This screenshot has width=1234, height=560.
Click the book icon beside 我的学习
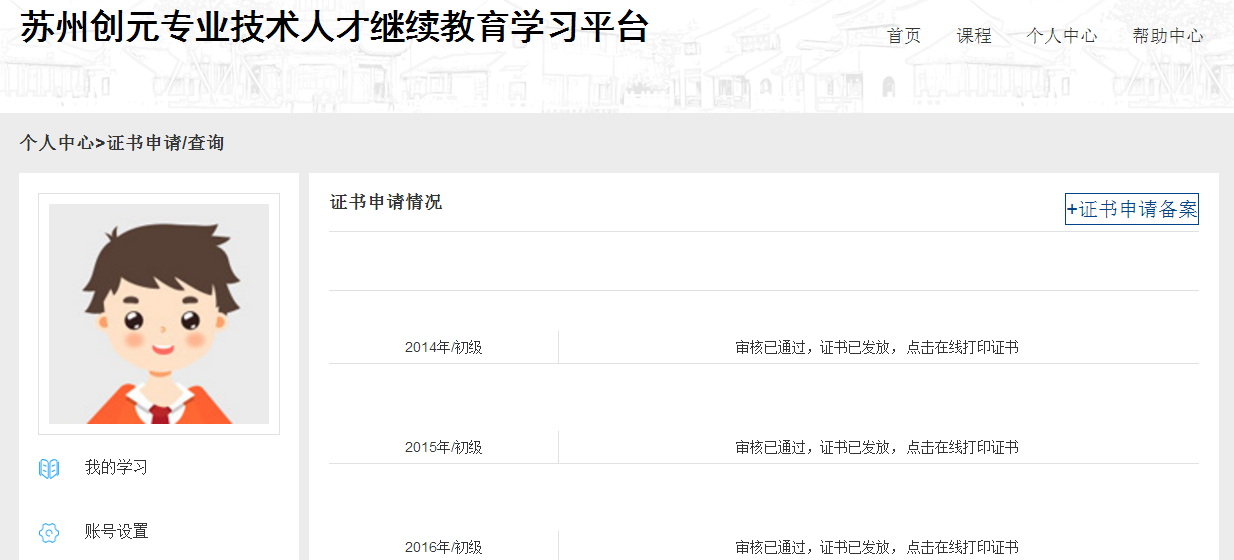tap(49, 468)
